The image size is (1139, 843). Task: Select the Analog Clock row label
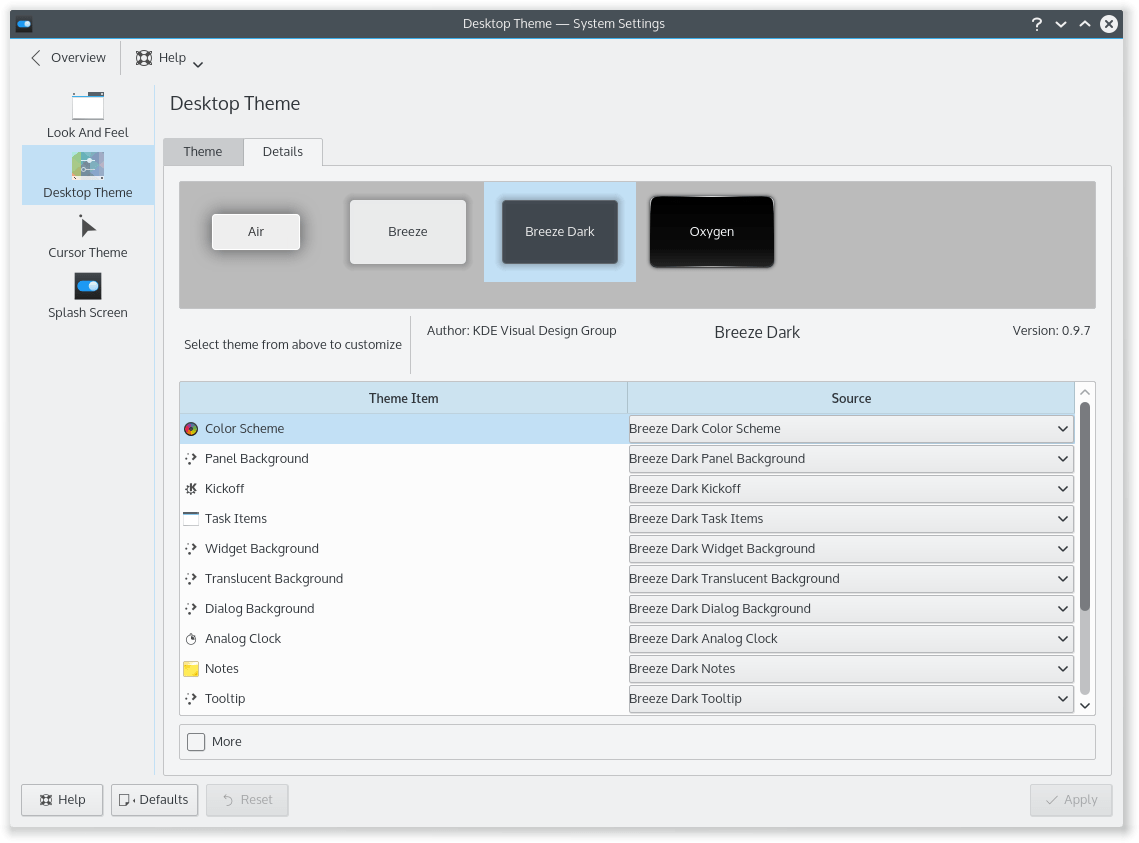click(243, 639)
